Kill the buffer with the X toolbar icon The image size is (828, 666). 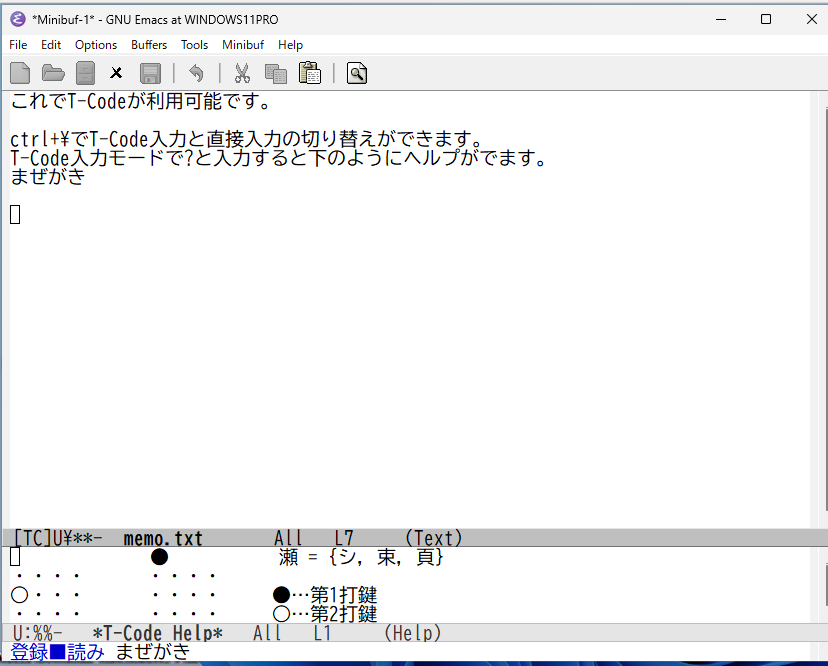pyautogui.click(x=116, y=73)
